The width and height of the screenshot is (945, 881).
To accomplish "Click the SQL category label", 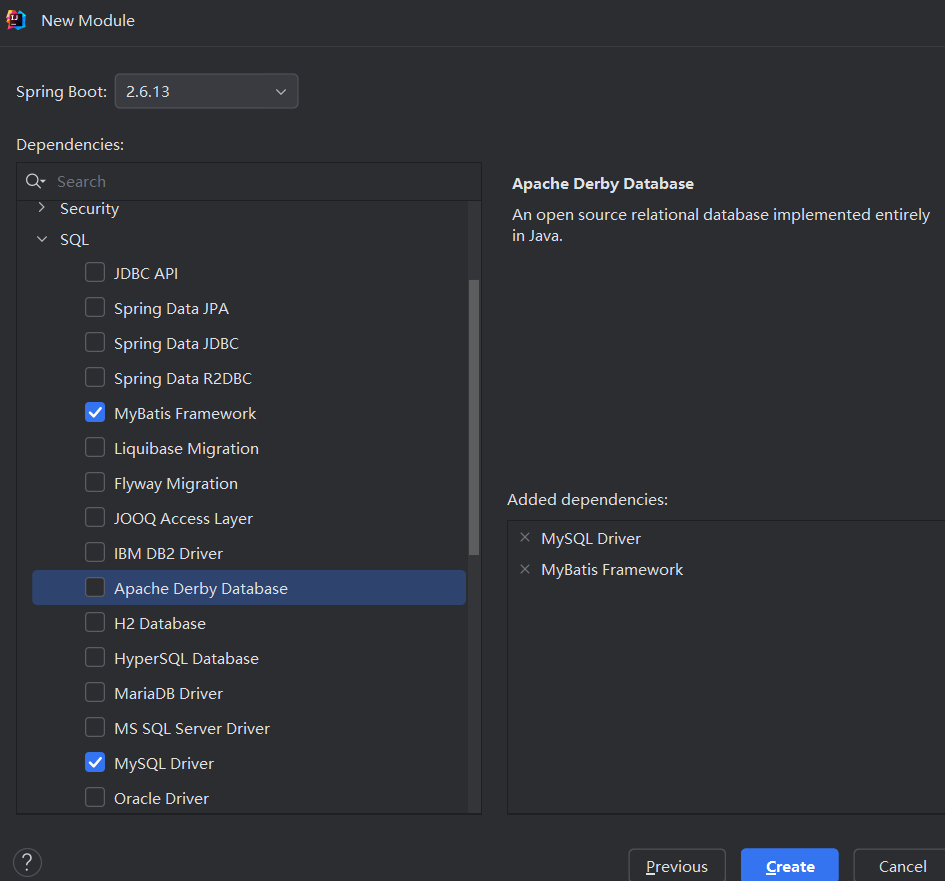I will (x=74, y=239).
